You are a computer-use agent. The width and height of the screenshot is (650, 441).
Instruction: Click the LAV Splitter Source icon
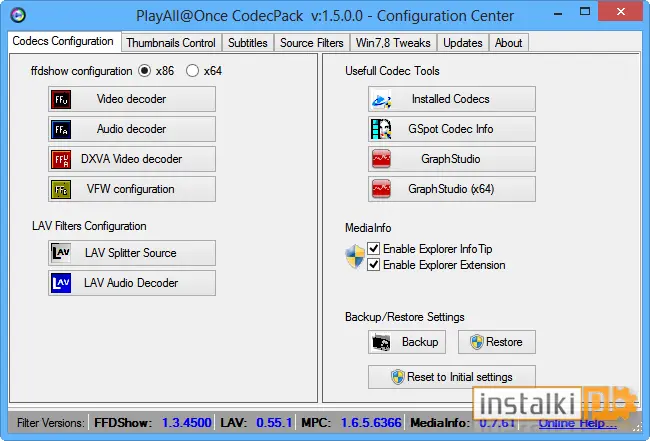pyautogui.click(x=61, y=253)
